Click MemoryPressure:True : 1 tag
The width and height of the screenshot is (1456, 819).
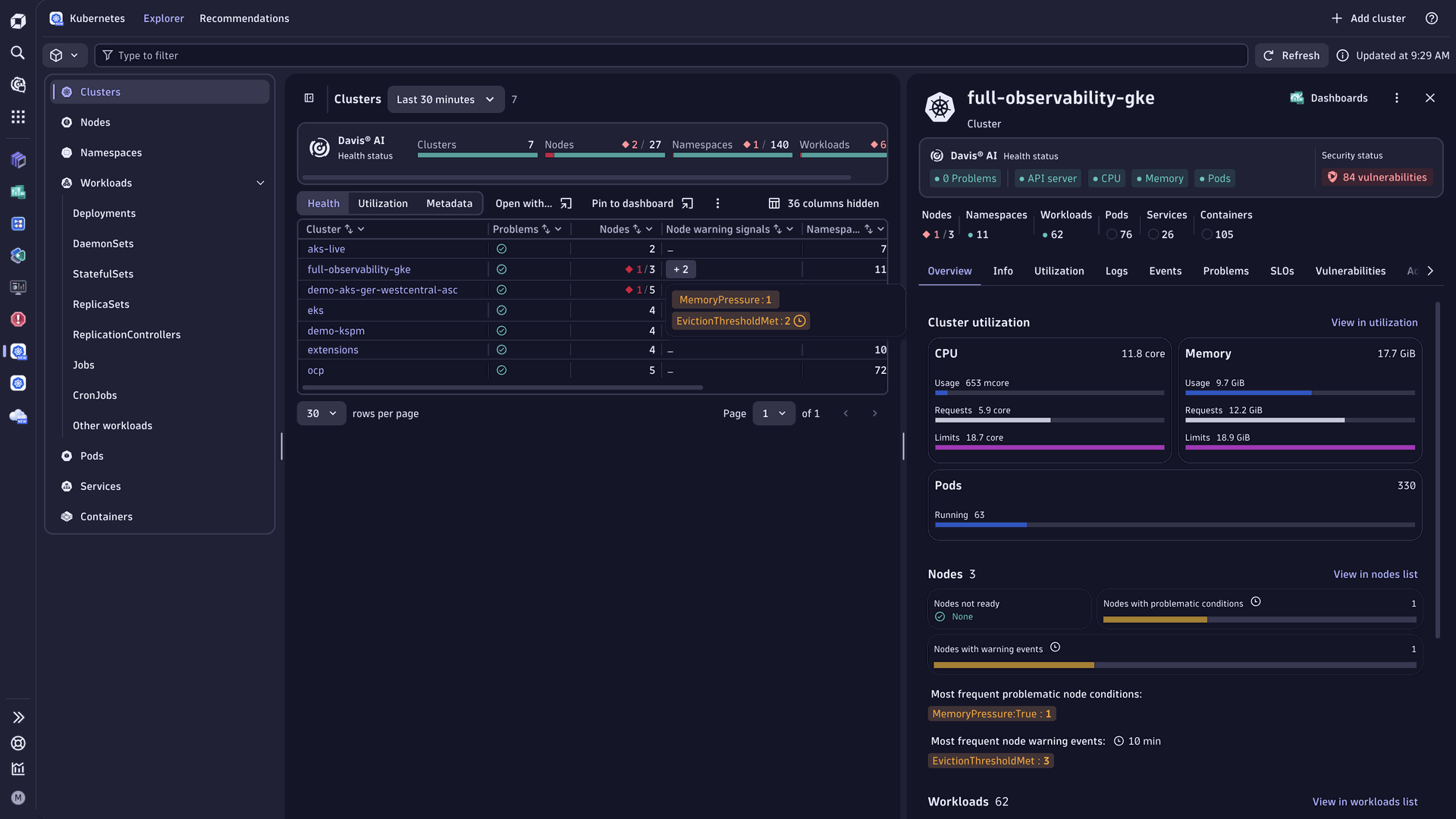point(992,714)
